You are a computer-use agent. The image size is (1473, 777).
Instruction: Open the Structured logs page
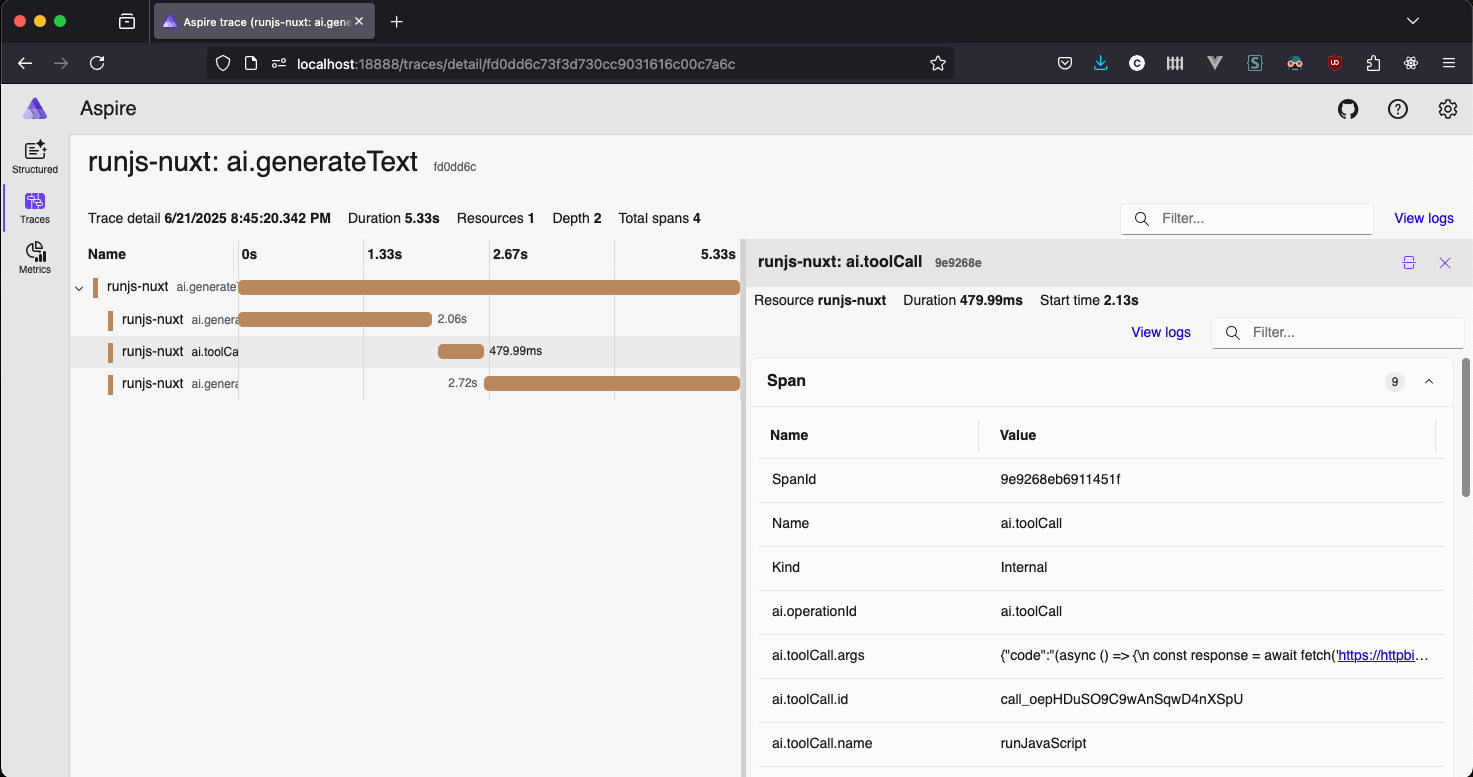(x=35, y=157)
